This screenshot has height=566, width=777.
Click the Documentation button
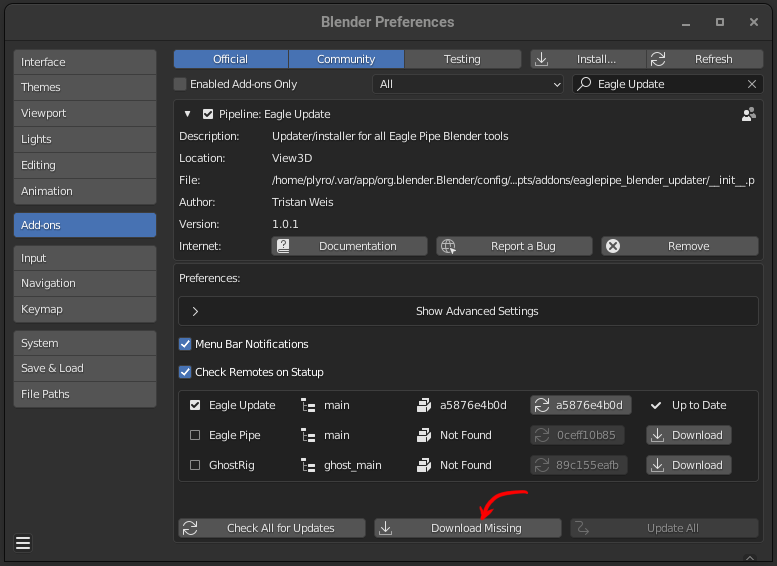pyautogui.click(x=349, y=246)
